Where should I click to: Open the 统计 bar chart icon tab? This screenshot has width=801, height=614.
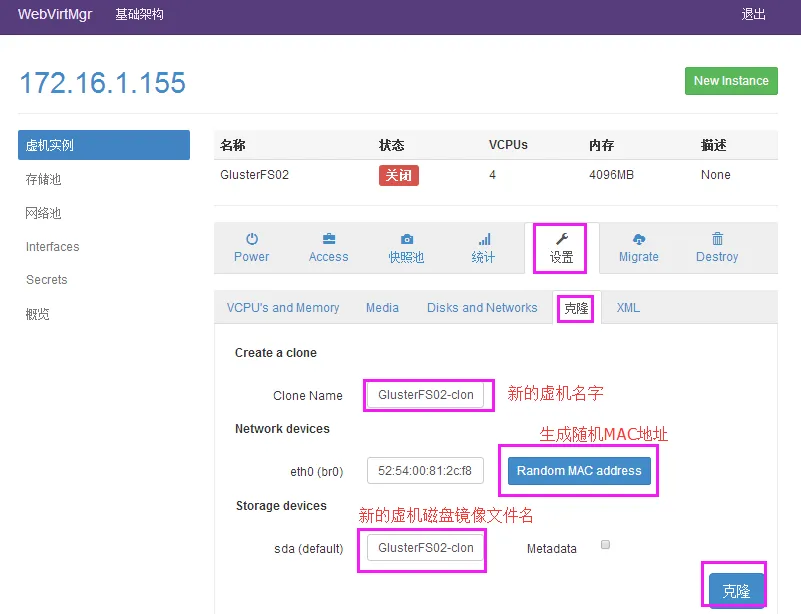point(483,248)
